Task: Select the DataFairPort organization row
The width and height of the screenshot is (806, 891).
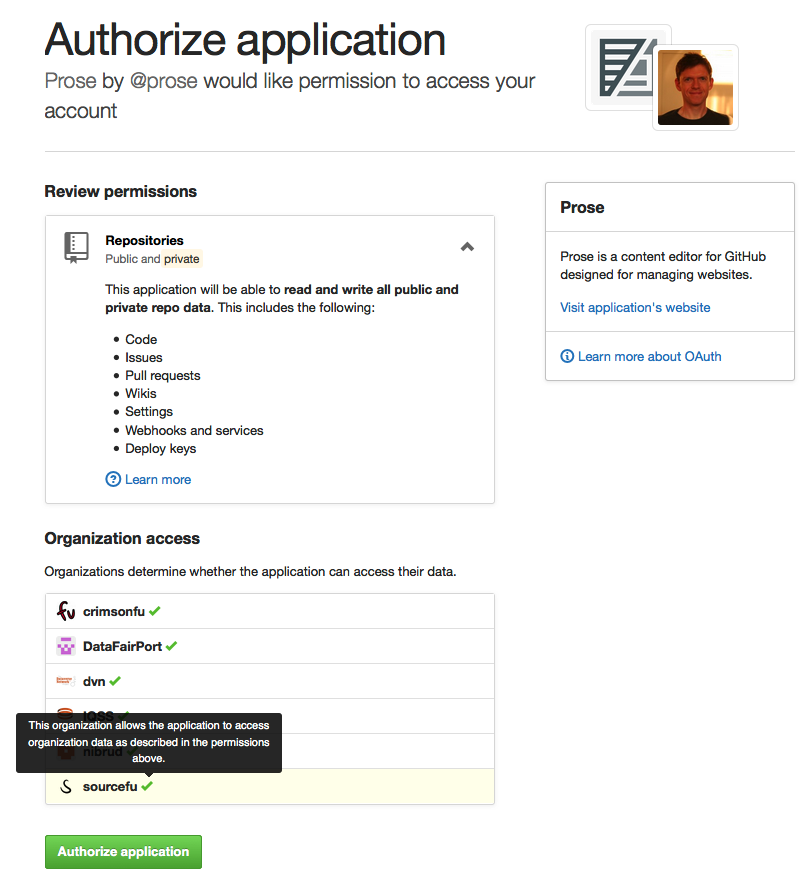Action: [x=270, y=646]
